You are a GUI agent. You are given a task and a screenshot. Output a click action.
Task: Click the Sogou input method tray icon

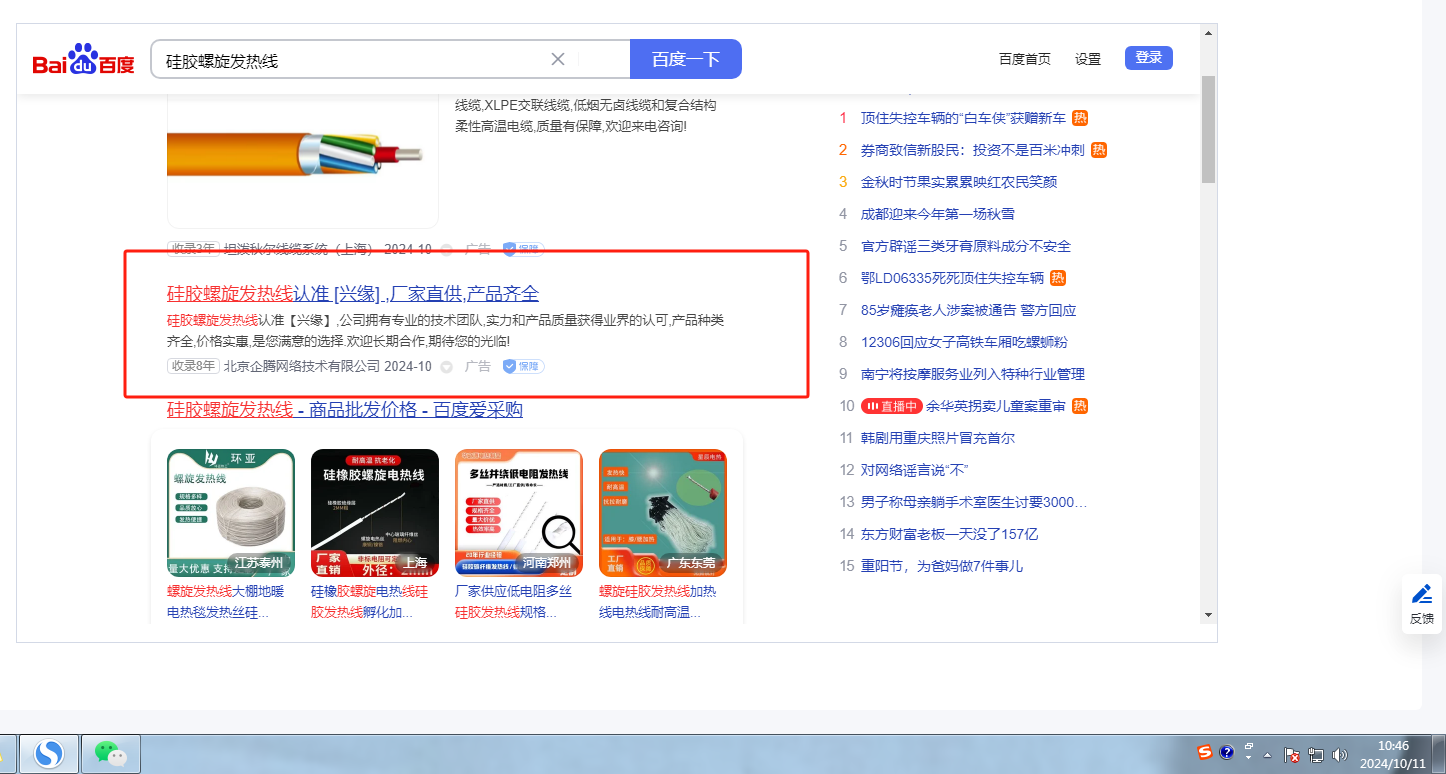pyautogui.click(x=1206, y=752)
